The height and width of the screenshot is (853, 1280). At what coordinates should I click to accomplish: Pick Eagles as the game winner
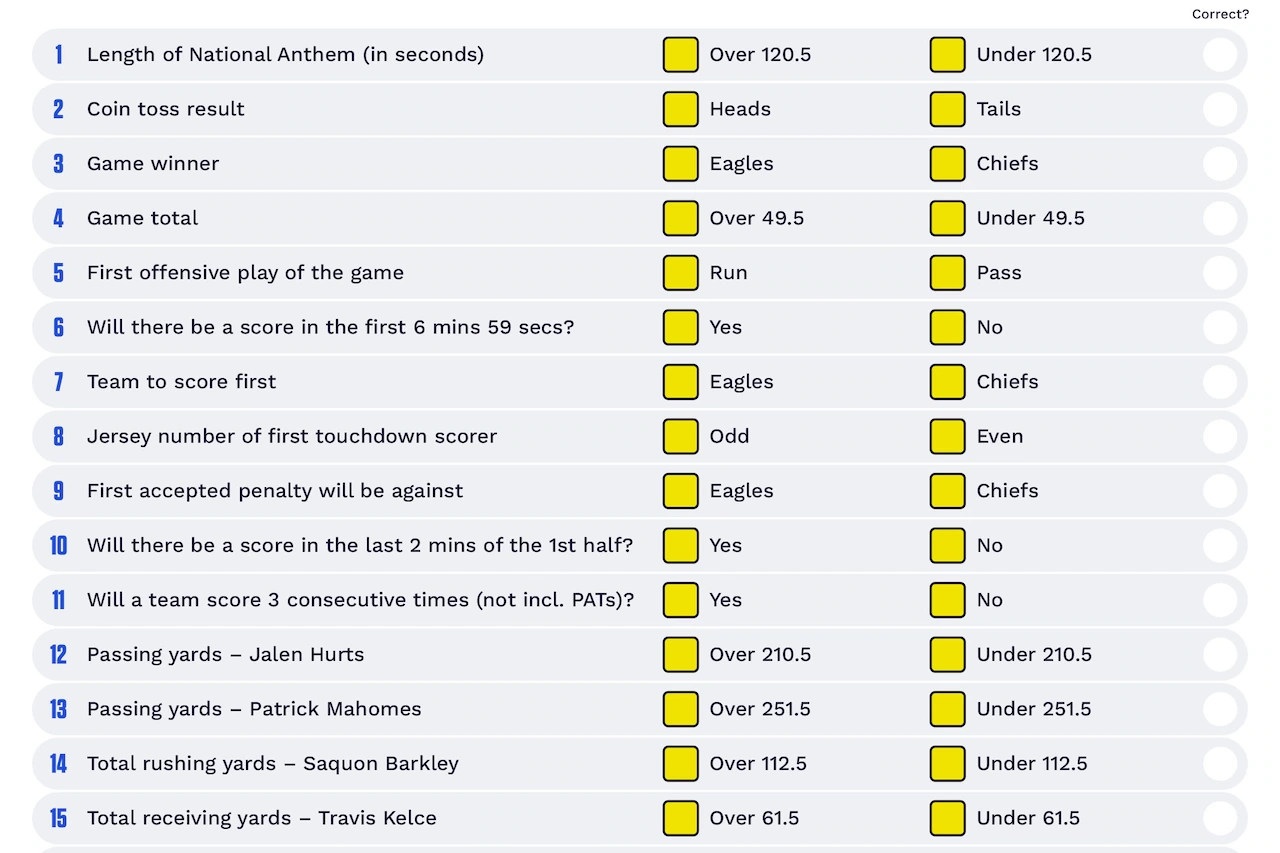tap(680, 164)
